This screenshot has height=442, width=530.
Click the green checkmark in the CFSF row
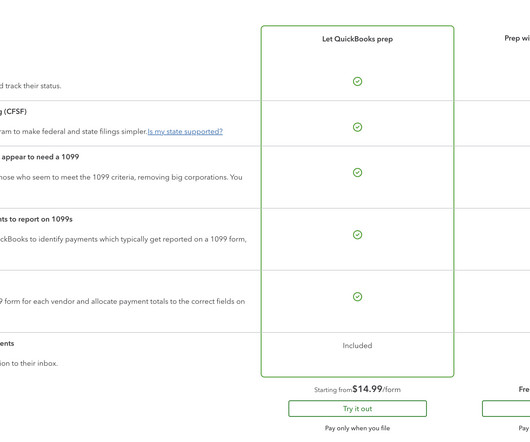(x=357, y=127)
